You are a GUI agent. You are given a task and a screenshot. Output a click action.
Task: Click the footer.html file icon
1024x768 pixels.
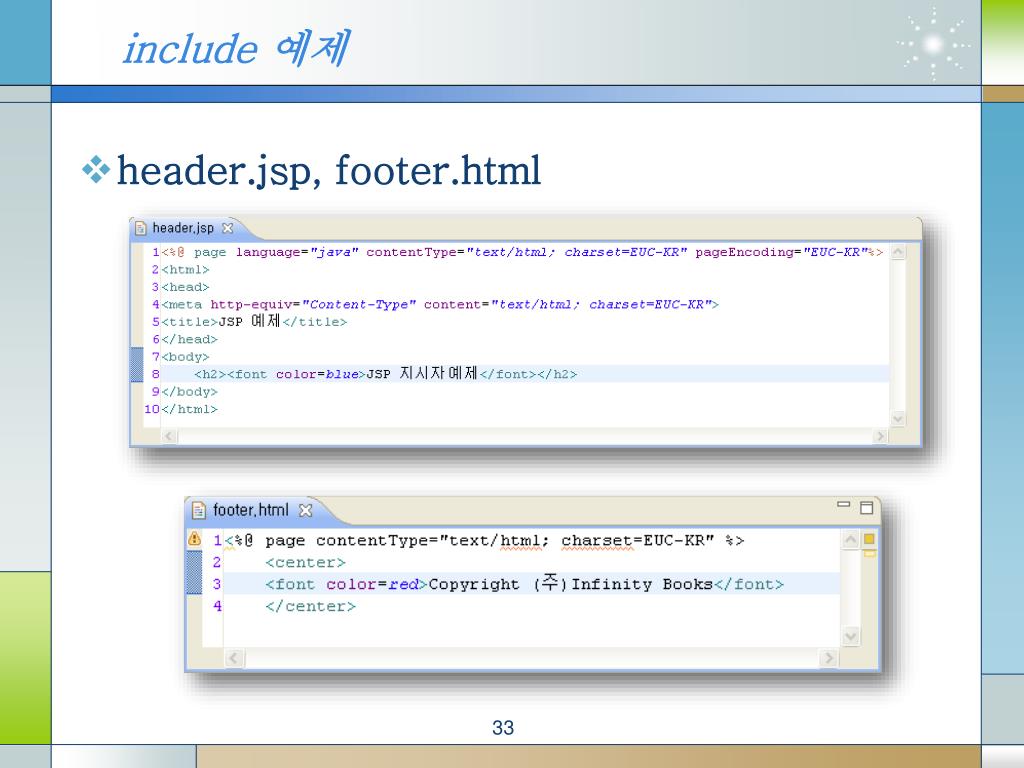click(x=199, y=510)
